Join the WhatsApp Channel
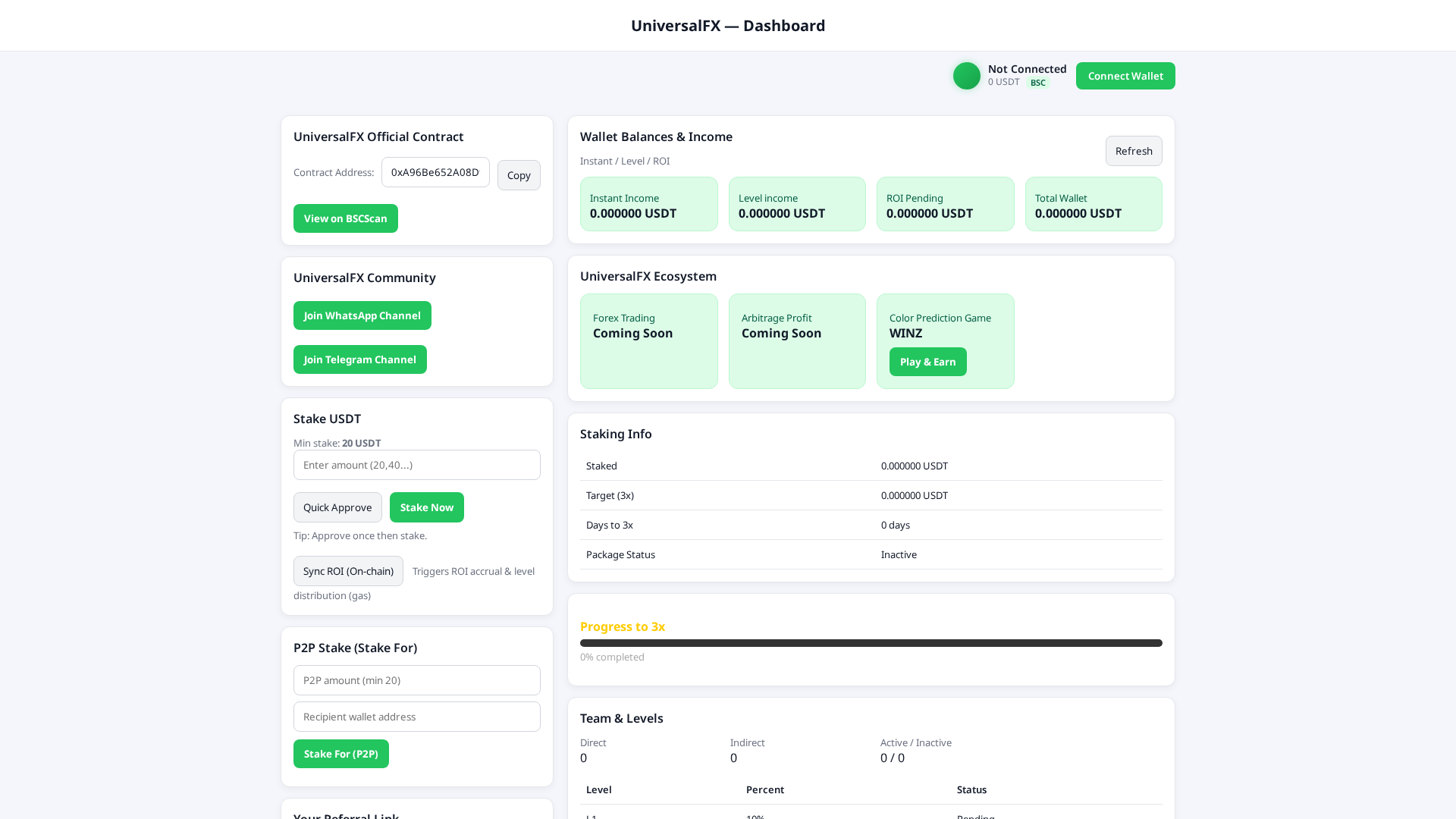The width and height of the screenshot is (1456, 819). (362, 315)
